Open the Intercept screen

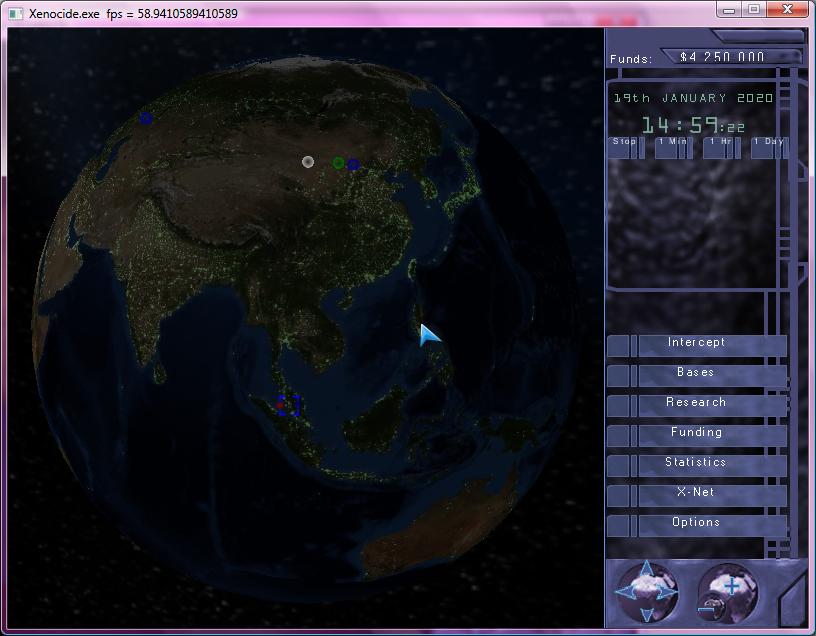(697, 346)
